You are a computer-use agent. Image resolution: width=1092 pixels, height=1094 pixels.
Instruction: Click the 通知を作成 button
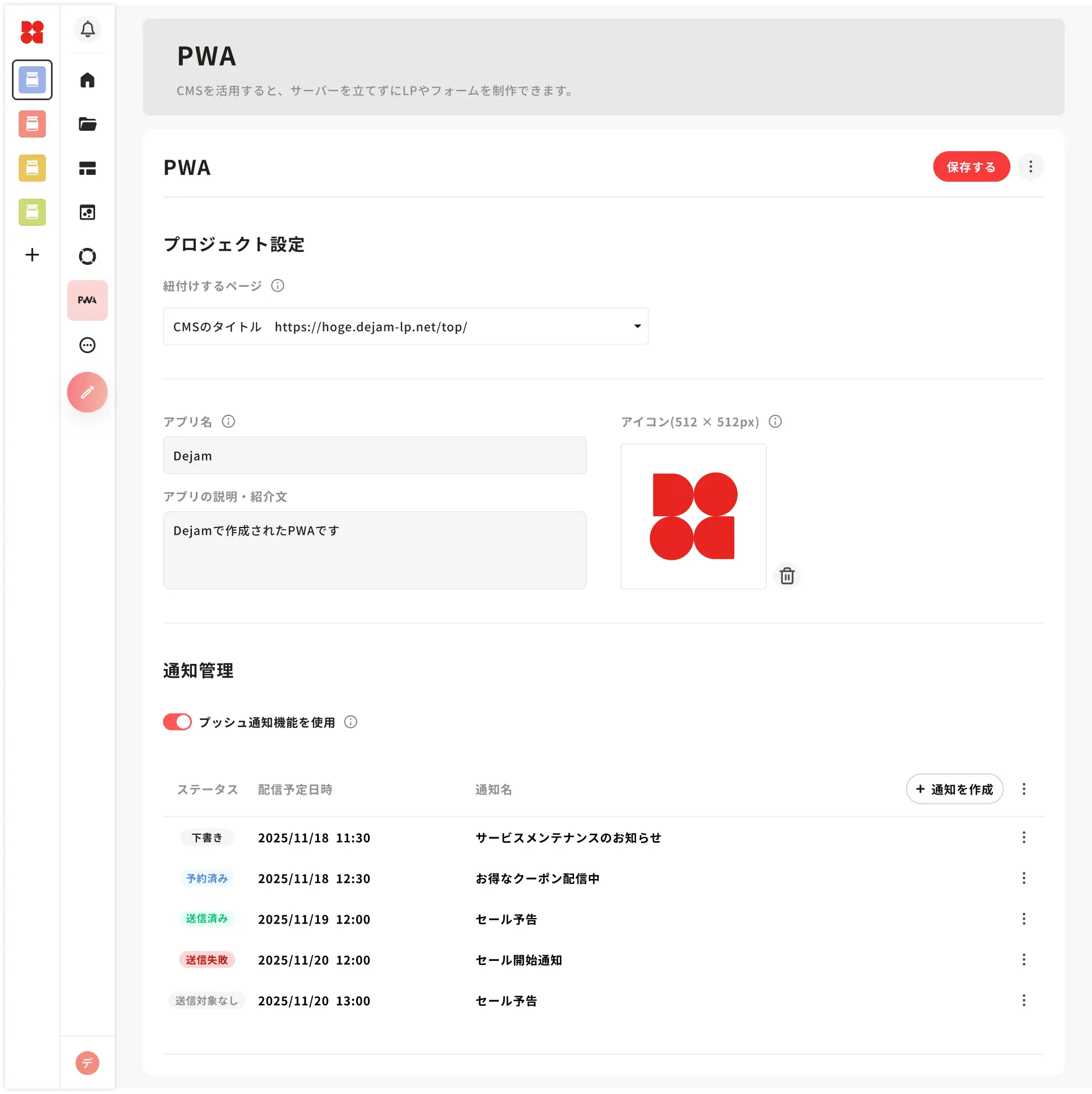point(954,789)
